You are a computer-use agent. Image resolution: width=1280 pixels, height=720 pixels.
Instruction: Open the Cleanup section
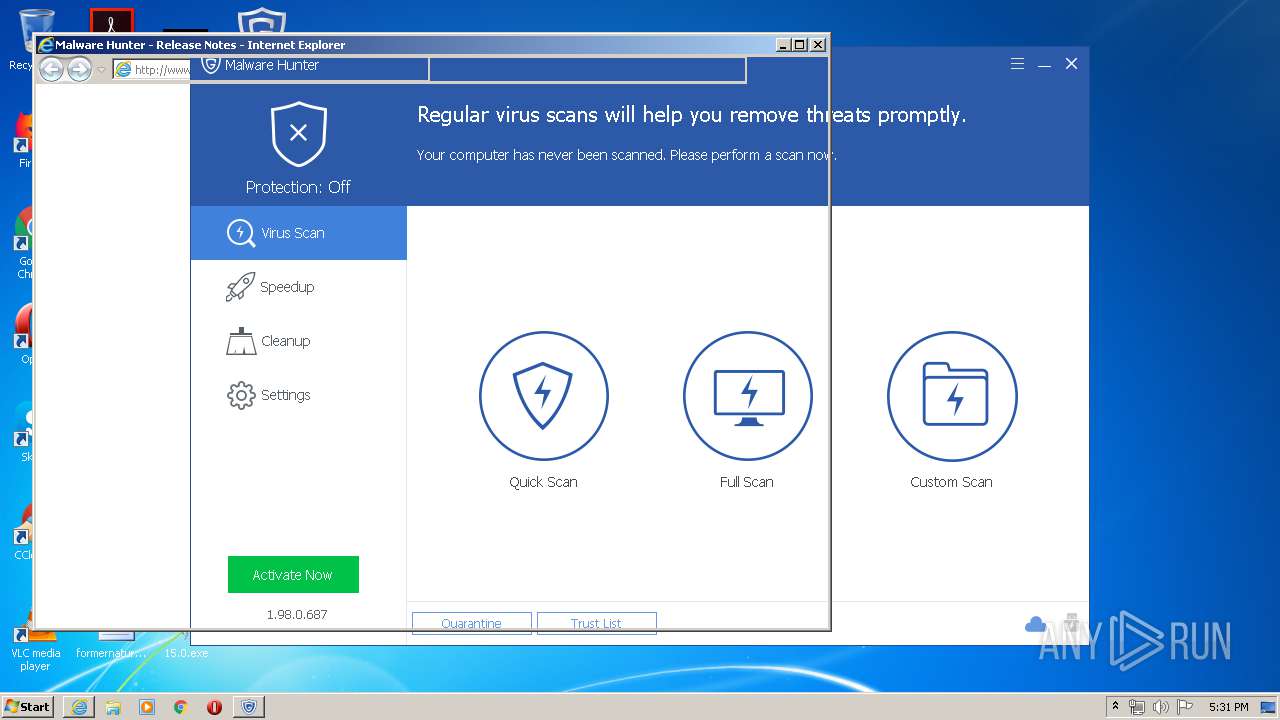[x=299, y=341]
